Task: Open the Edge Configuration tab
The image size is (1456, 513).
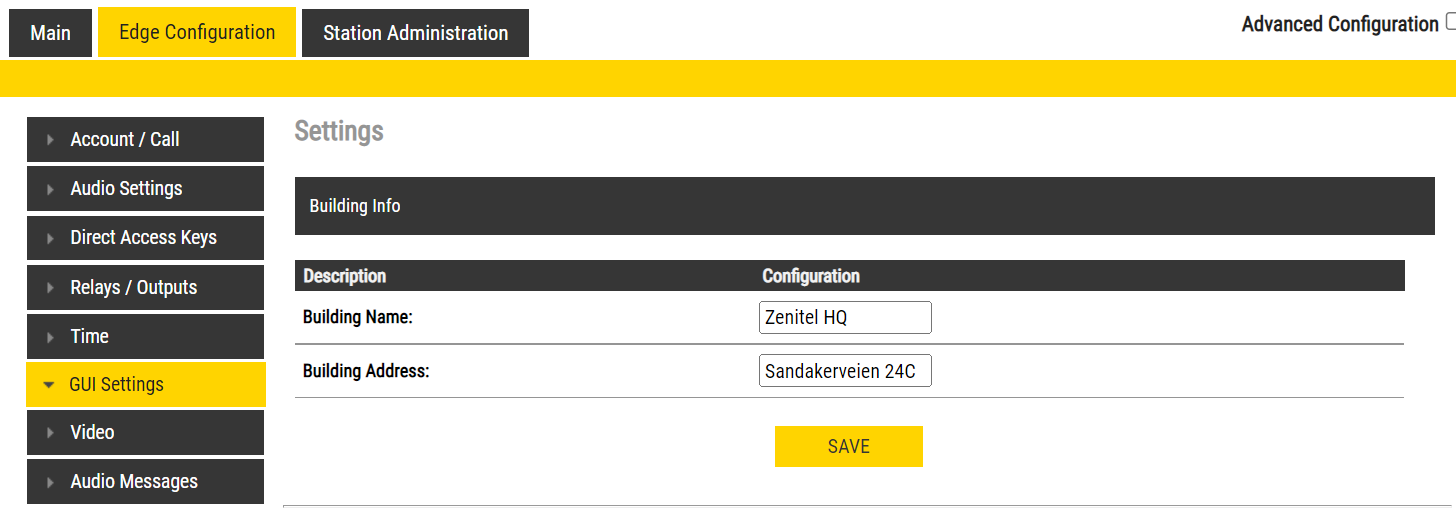Action: (x=197, y=32)
